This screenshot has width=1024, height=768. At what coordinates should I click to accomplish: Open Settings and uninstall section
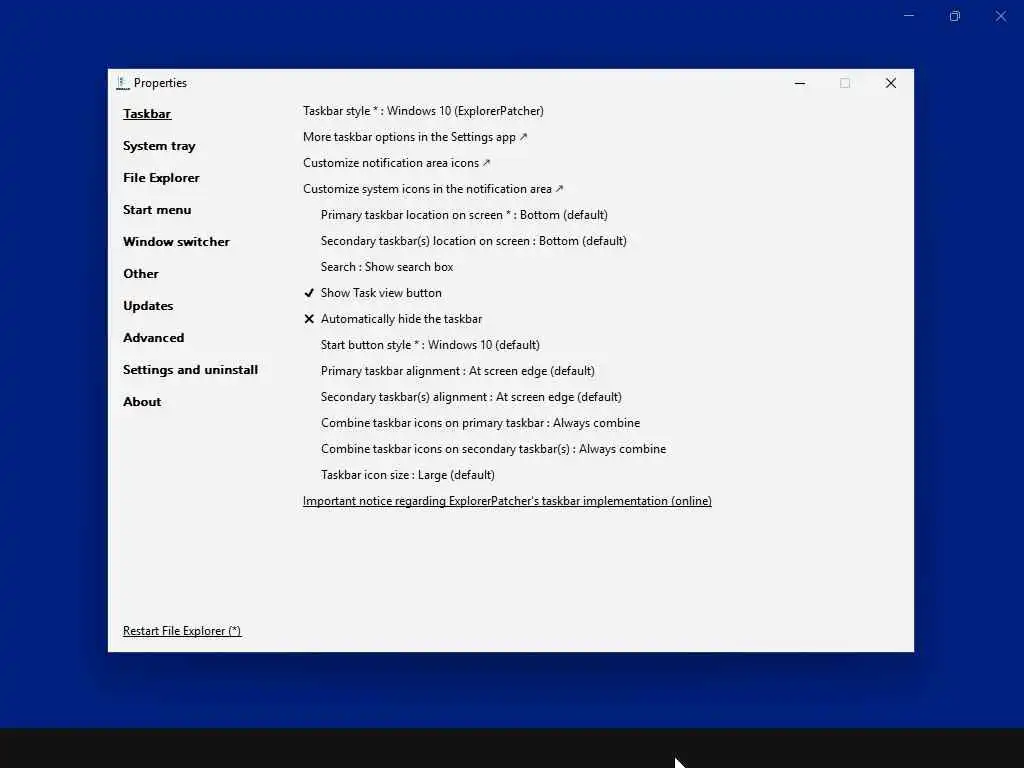[190, 370]
